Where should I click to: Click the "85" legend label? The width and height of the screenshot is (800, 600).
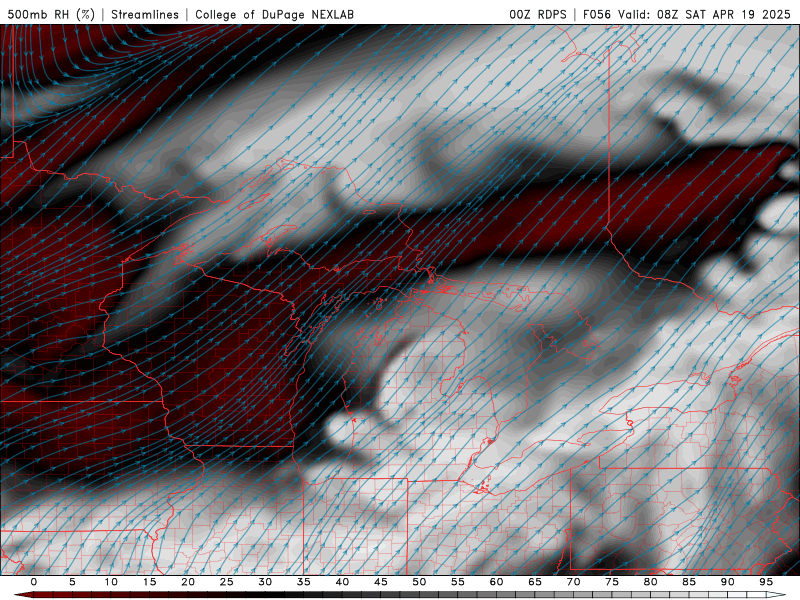click(689, 582)
